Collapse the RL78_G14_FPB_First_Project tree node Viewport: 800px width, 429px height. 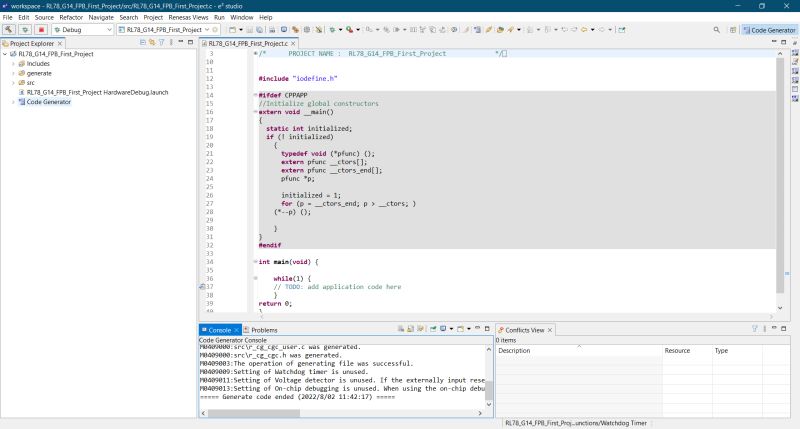(x=5, y=54)
